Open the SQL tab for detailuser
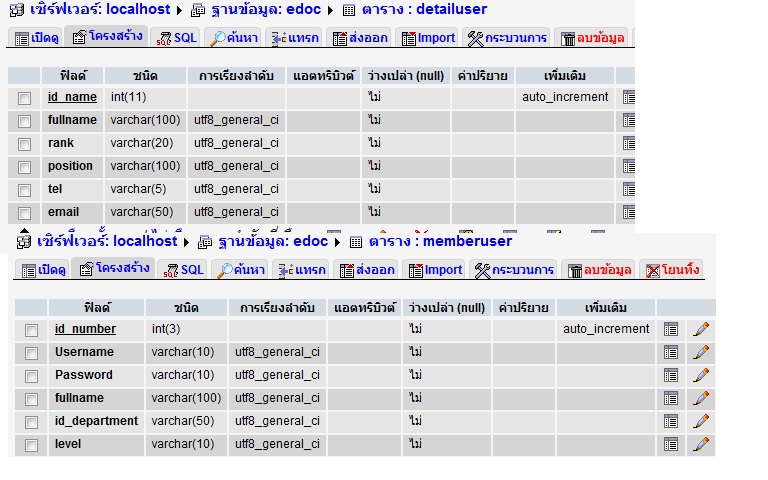This screenshot has width=768, height=480. [x=177, y=38]
